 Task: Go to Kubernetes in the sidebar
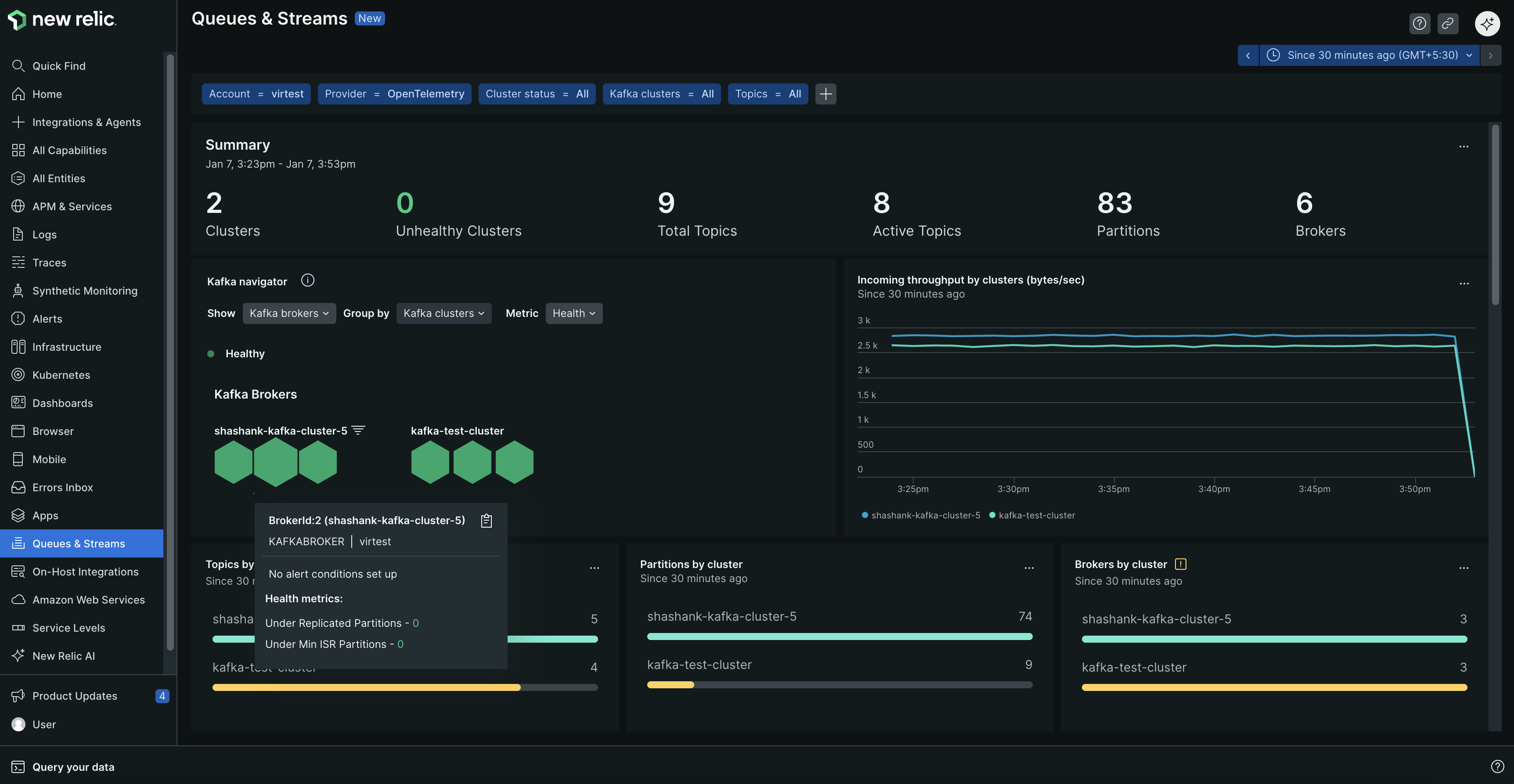tap(61, 375)
